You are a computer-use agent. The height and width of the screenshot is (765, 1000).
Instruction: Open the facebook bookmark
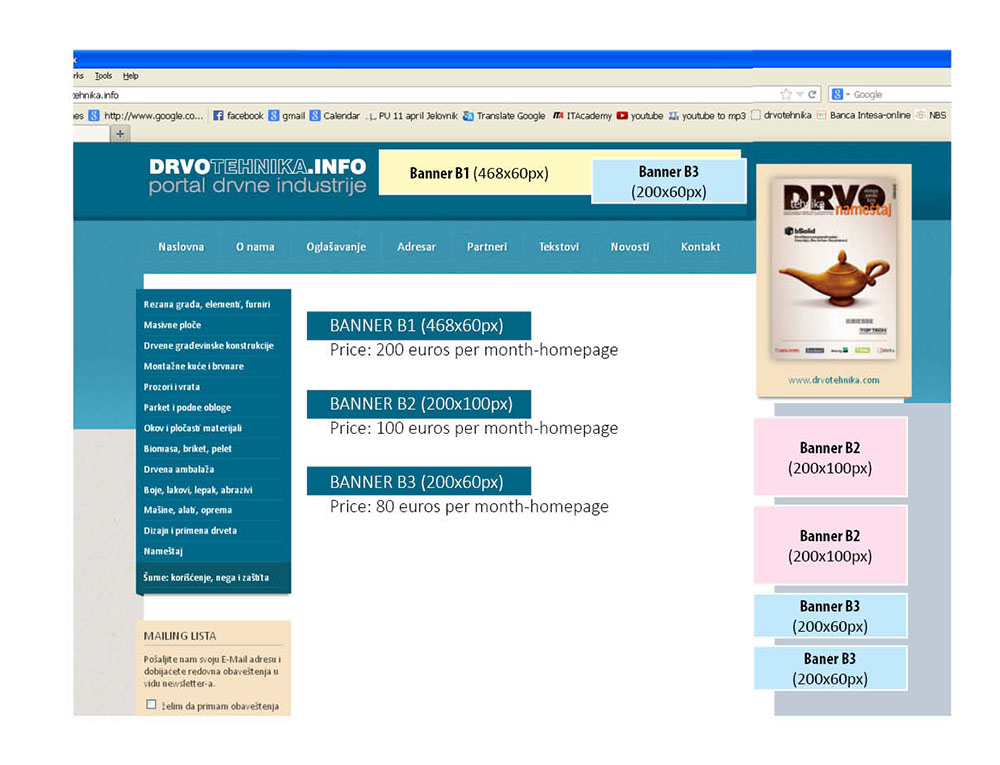coord(238,116)
